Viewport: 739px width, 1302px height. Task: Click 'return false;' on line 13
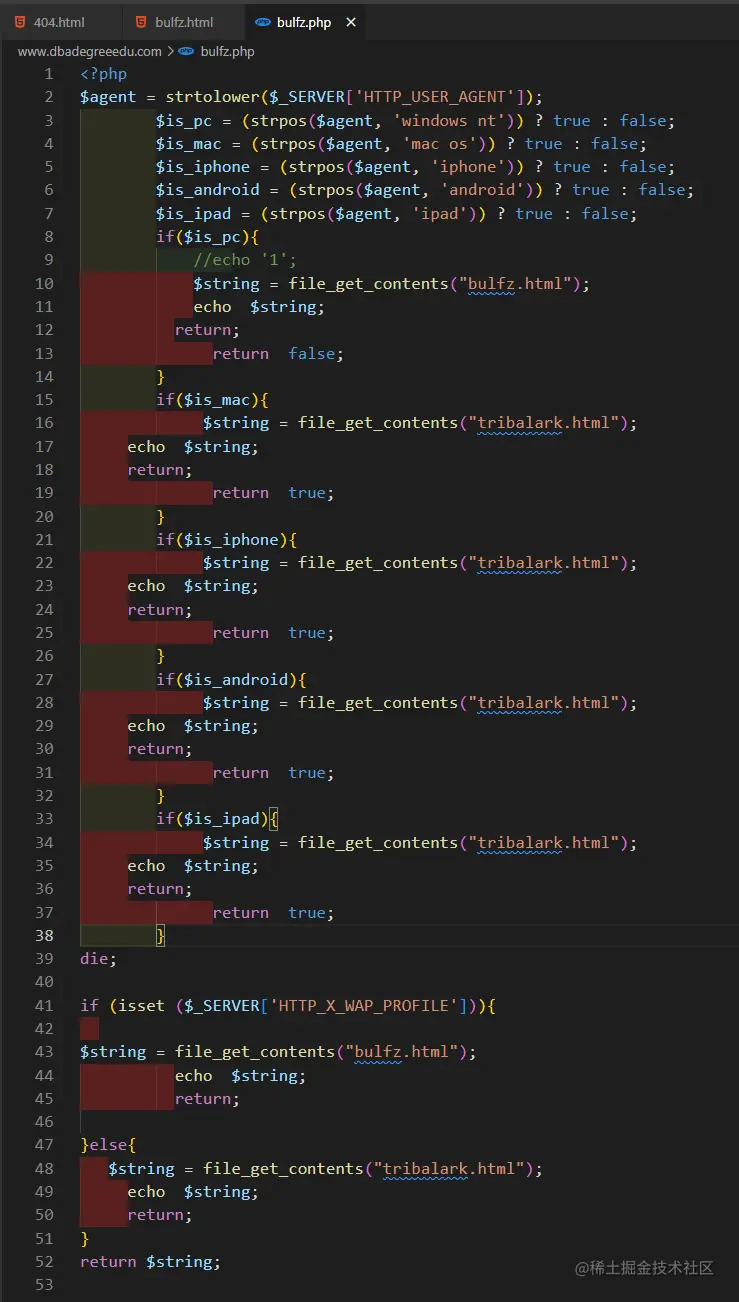click(278, 353)
